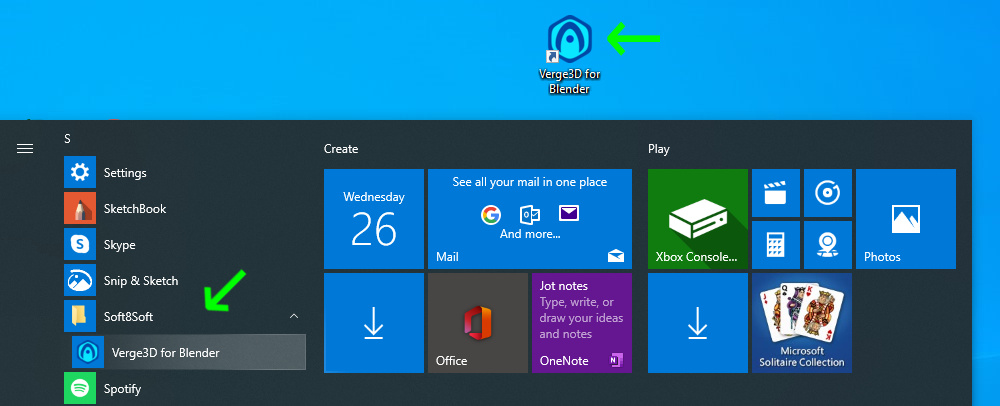Click the Outlook logo in the Mail tile

531,215
